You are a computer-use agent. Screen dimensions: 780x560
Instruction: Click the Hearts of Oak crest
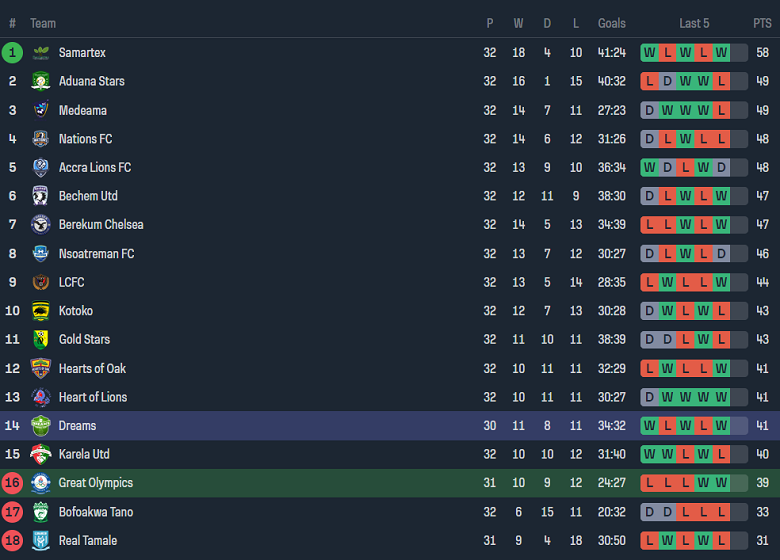[41, 368]
